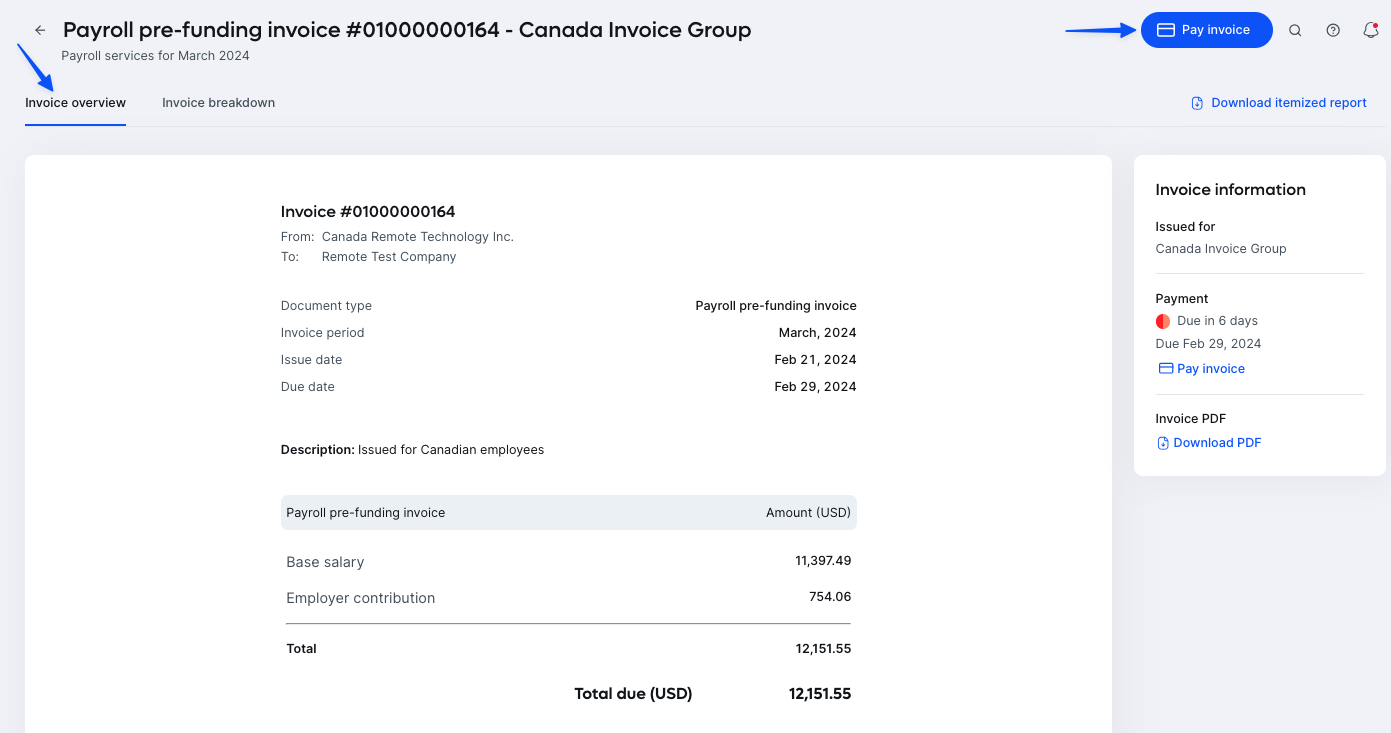The width and height of the screenshot is (1391, 733).
Task: Check notifications via the bell icon
Action: point(1371,30)
